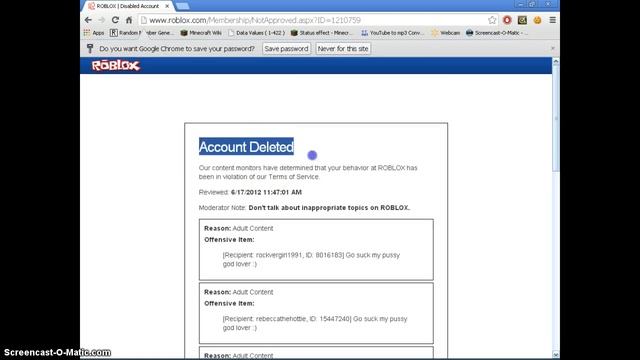Screen dimensions: 640x360
Task: Click the Save password button
Action: (286, 49)
